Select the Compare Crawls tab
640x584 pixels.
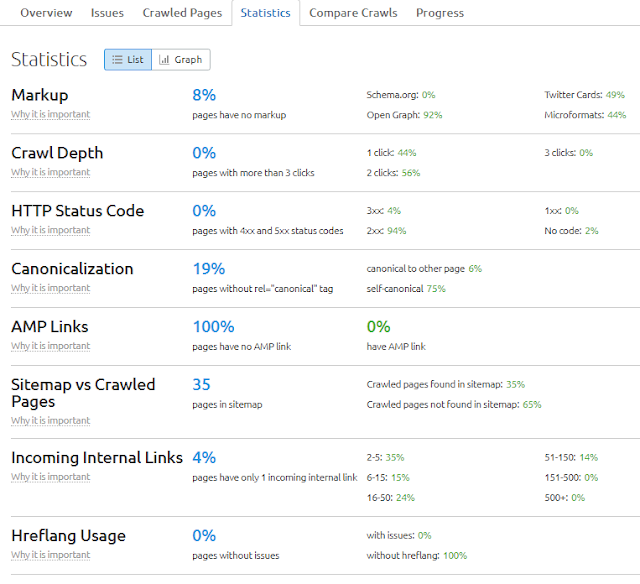click(353, 13)
